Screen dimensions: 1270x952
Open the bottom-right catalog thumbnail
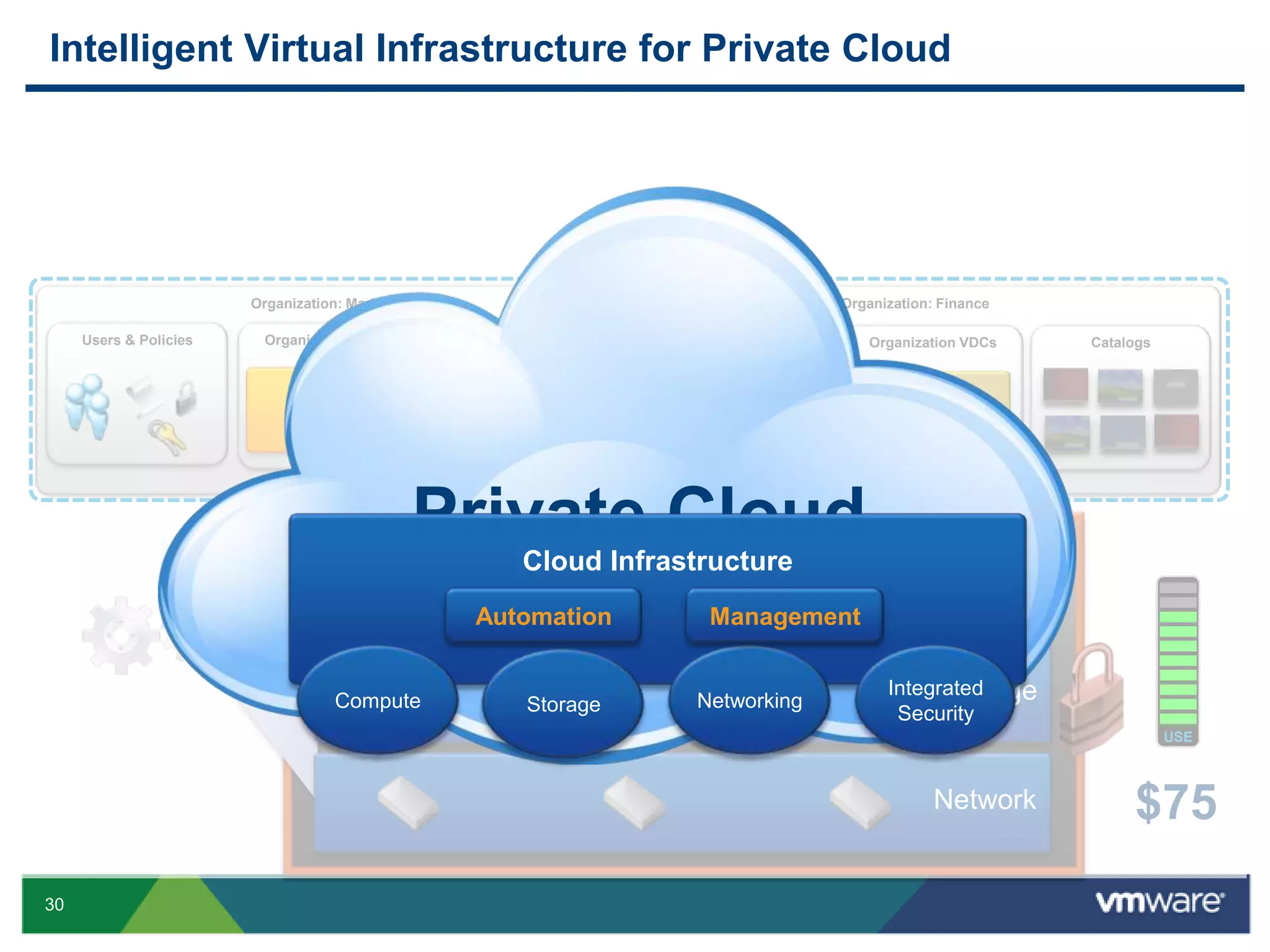[1176, 431]
